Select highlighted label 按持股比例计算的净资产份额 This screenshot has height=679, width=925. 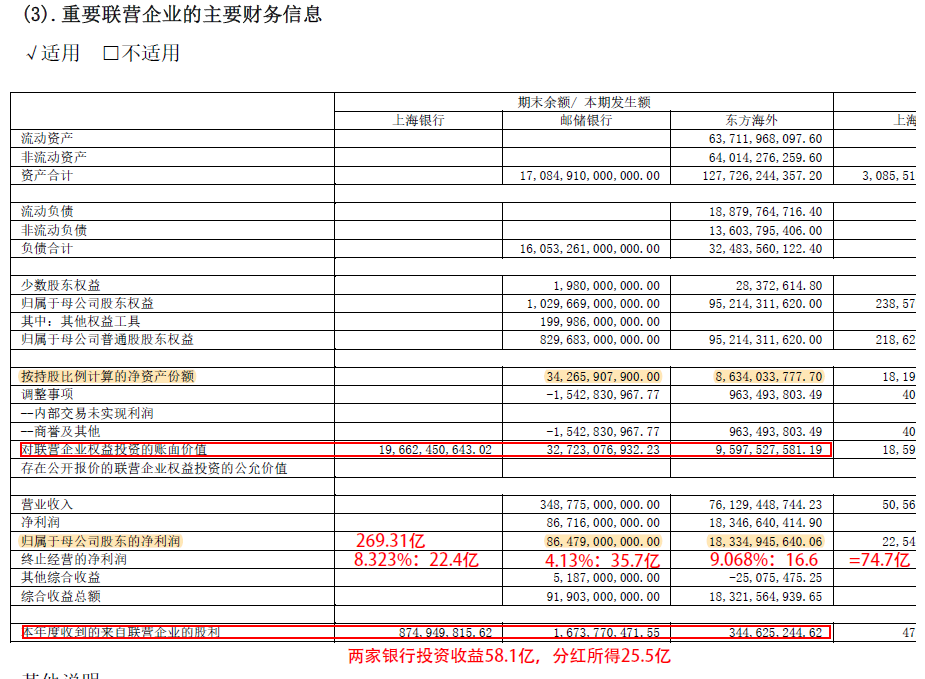(x=107, y=376)
